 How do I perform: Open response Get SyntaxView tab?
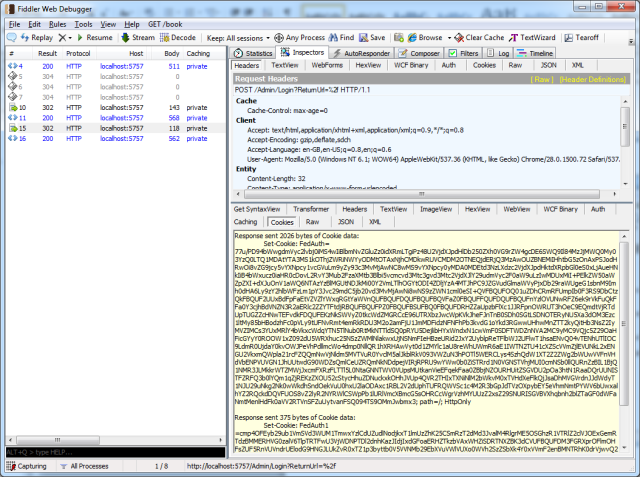point(257,209)
